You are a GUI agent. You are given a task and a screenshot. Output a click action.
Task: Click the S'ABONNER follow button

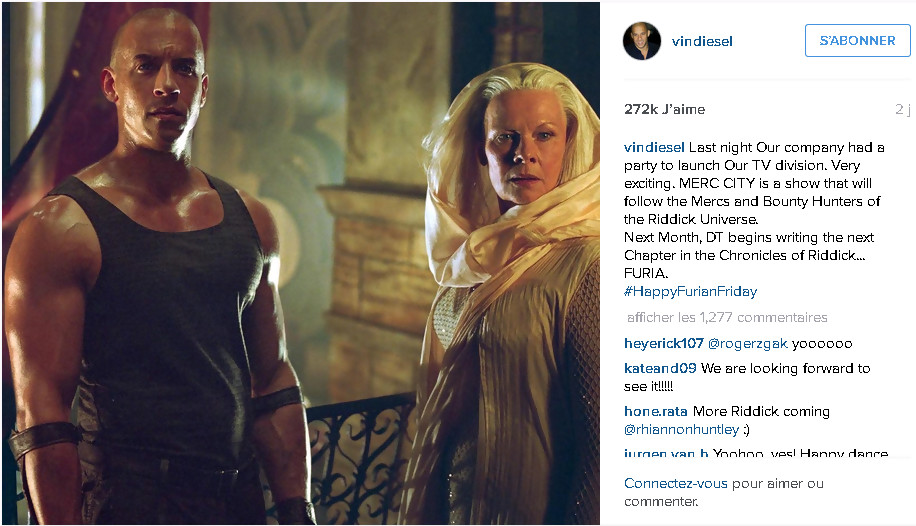[x=857, y=40]
